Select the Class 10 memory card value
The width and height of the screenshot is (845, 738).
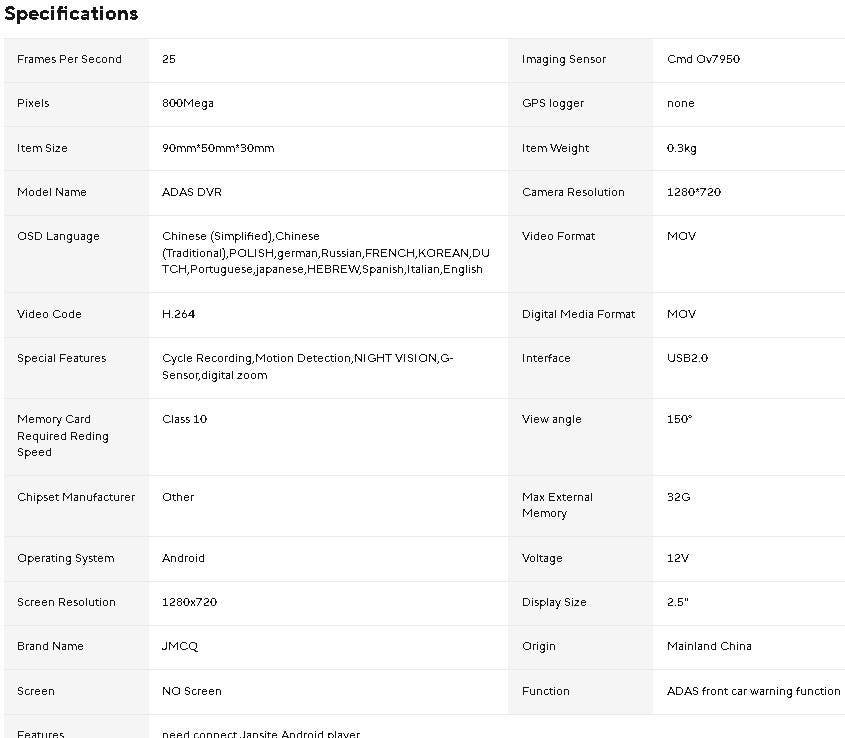pos(185,419)
